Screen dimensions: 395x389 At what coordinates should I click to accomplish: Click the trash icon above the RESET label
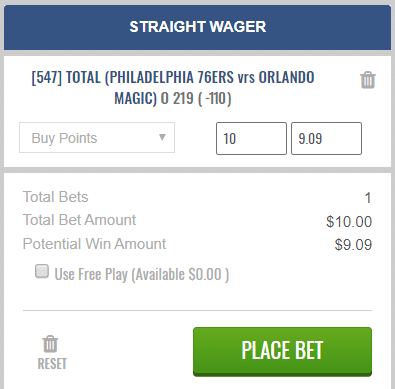[x=50, y=344]
